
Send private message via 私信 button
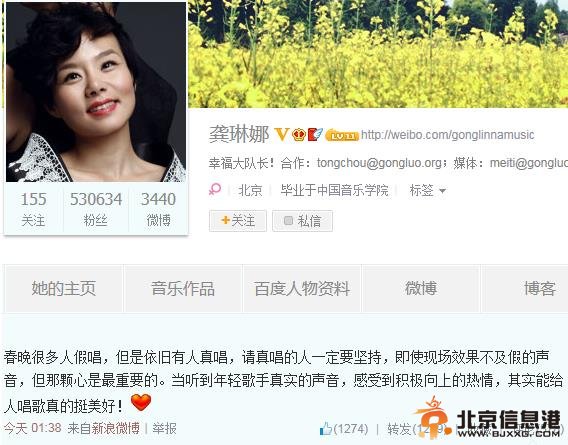302,221
